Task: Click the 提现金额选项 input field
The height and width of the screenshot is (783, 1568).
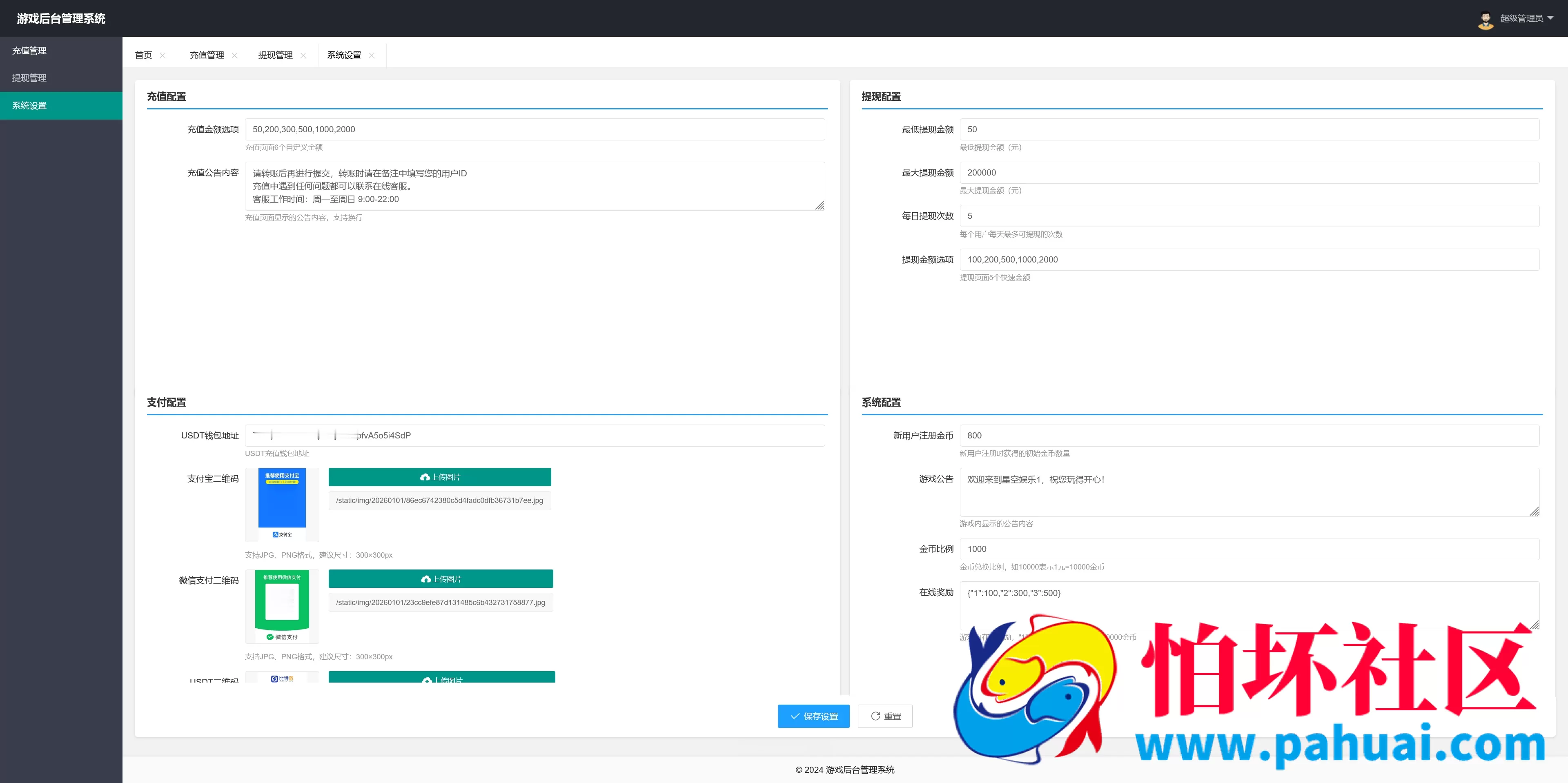Action: (x=1249, y=260)
